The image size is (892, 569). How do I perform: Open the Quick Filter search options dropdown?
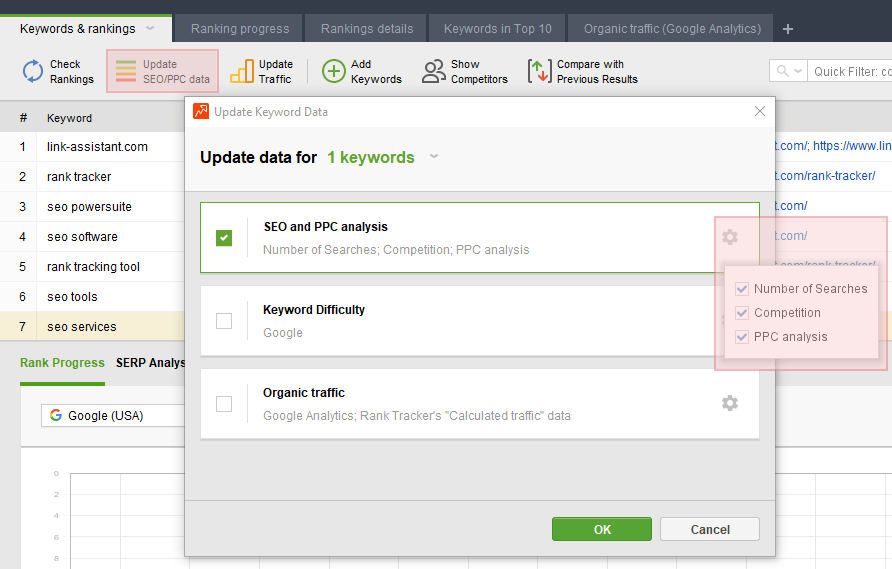click(798, 71)
